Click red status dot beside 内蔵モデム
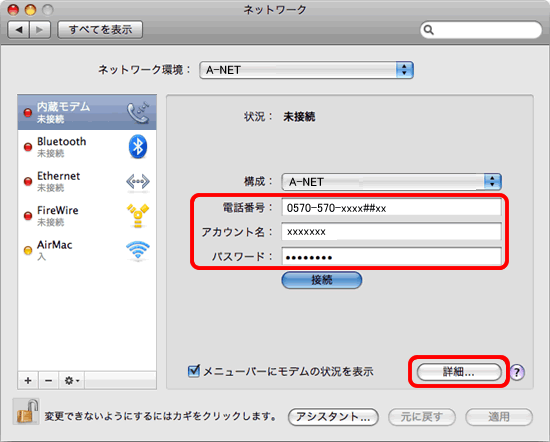The height and width of the screenshot is (442, 550). tap(28, 113)
